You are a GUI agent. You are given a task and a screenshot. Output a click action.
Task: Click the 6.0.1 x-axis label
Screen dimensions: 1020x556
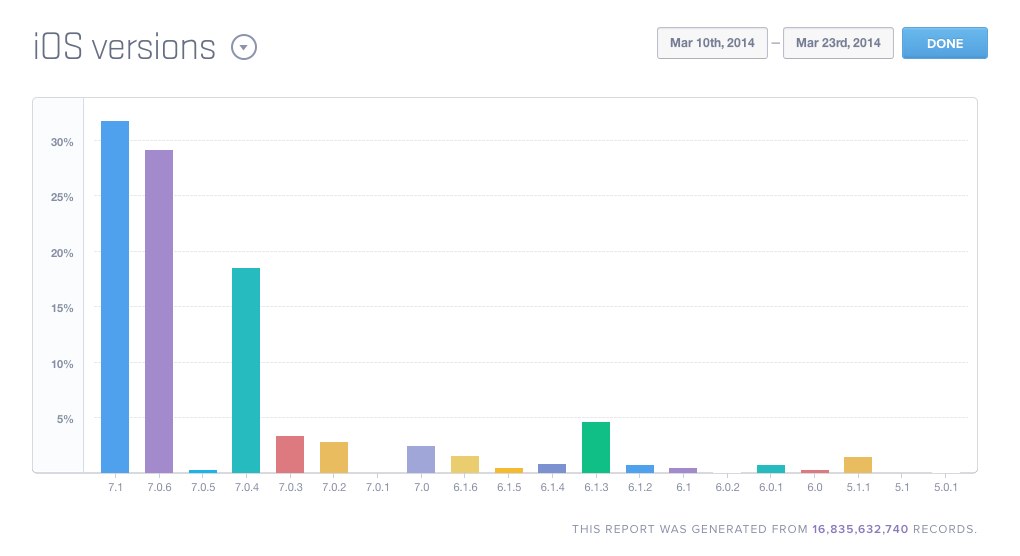[x=771, y=486]
